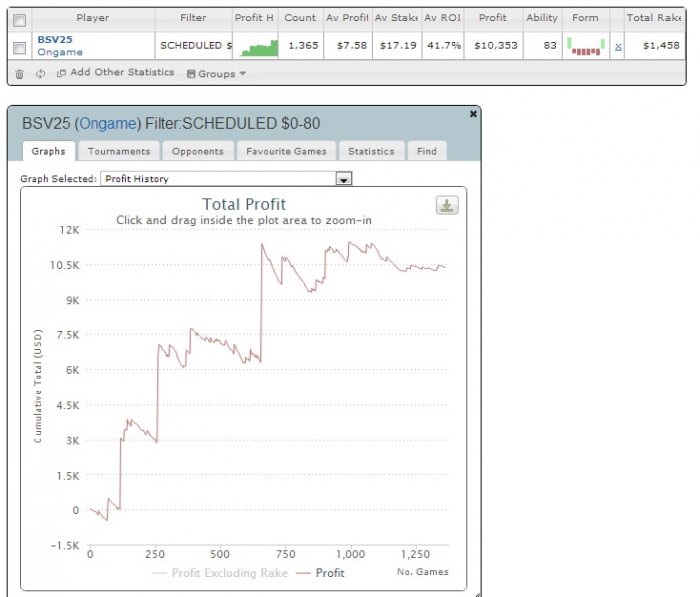The height and width of the screenshot is (597, 700).
Task: Click the SCHEDULED filter cell
Action: tap(194, 46)
